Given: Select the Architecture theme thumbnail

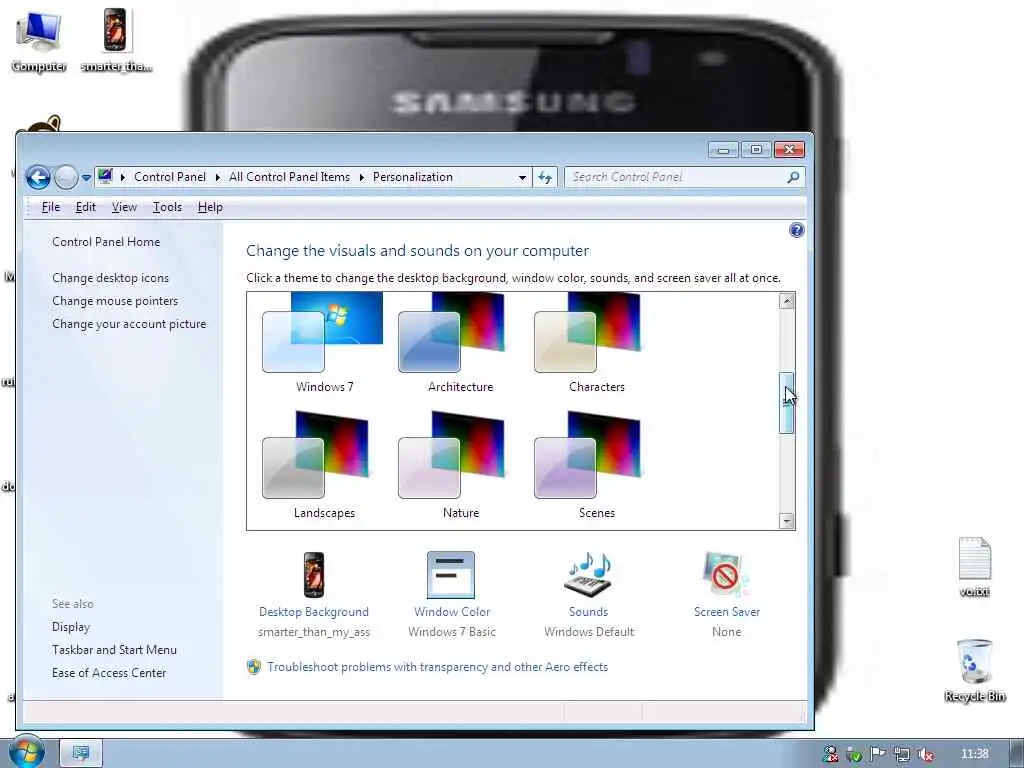Looking at the screenshot, I should pos(452,333).
